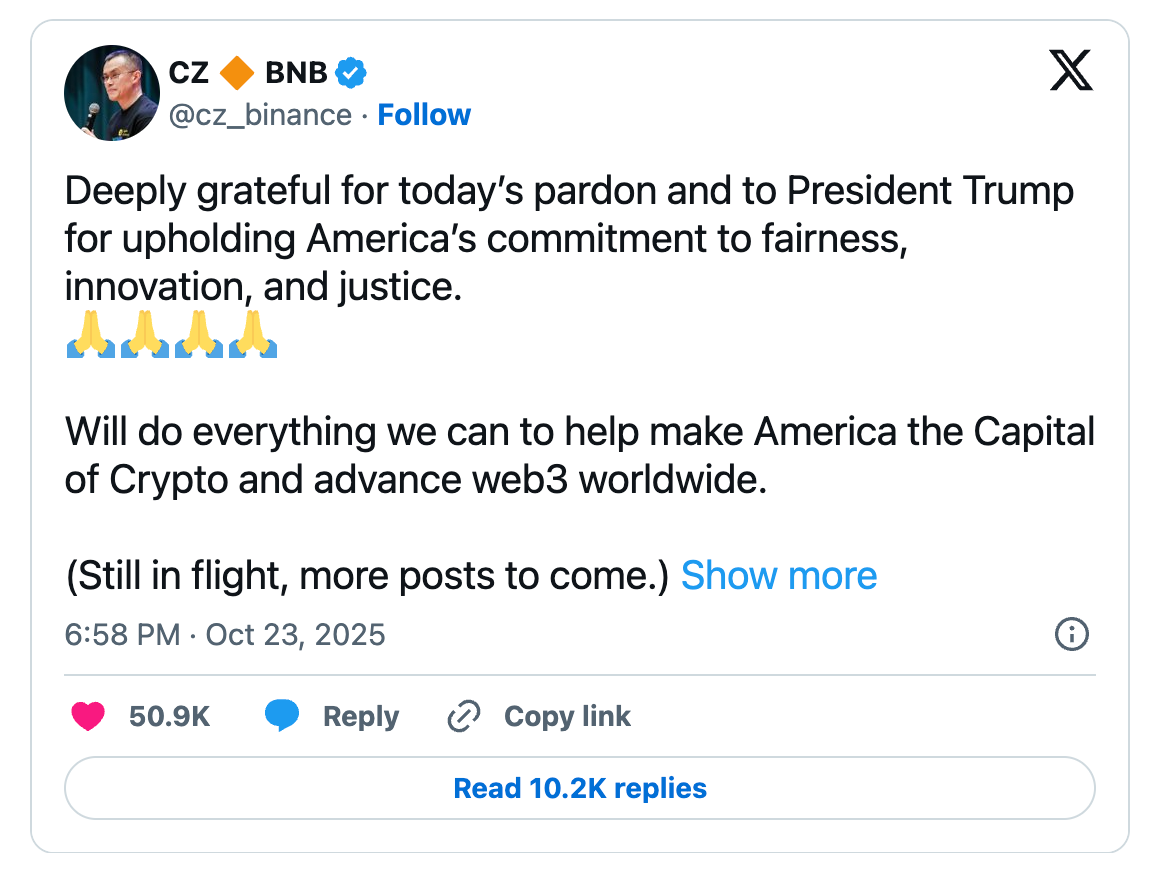
Task: Click the Copy link text
Action: tap(567, 716)
